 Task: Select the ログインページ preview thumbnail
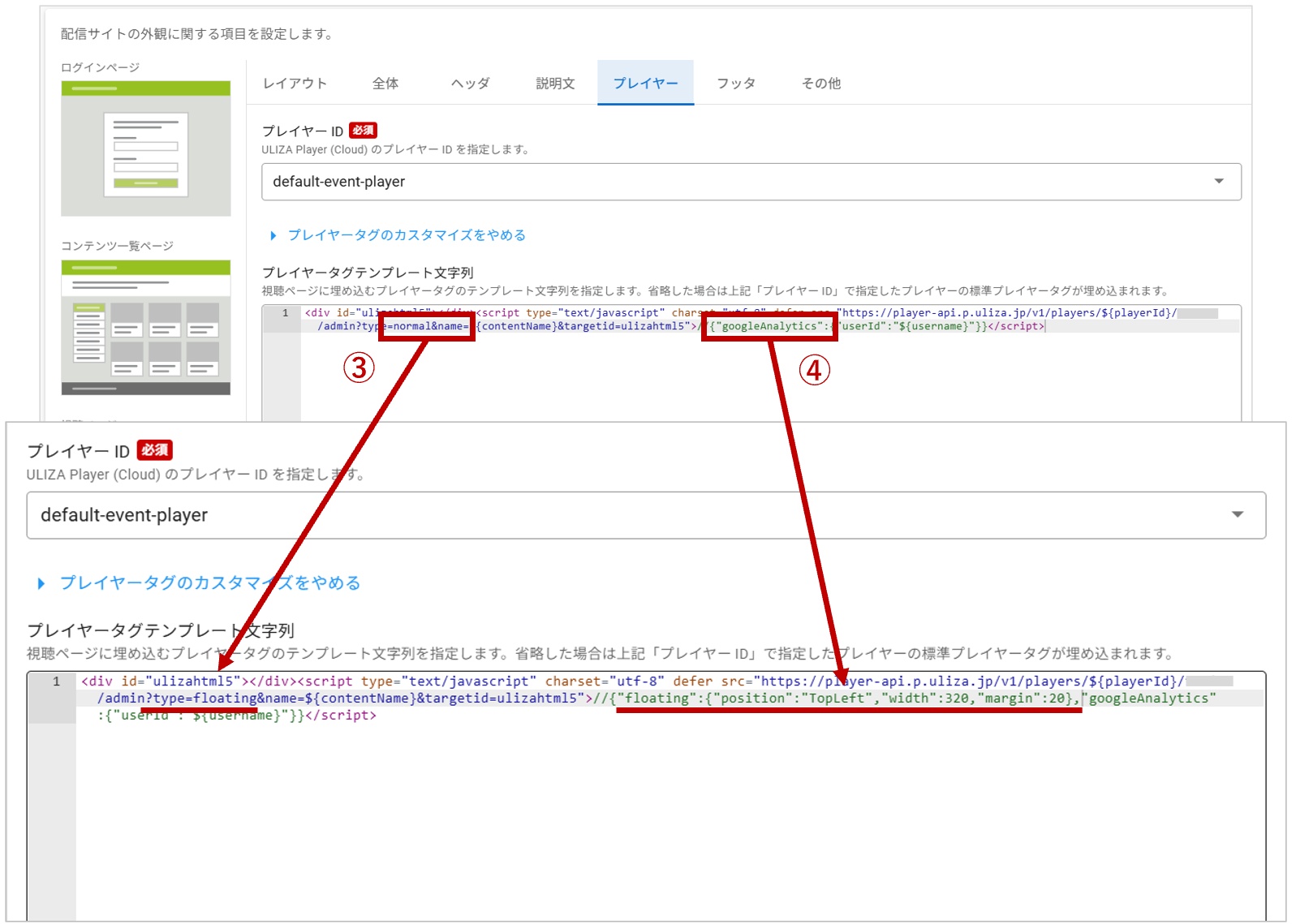coord(146,148)
